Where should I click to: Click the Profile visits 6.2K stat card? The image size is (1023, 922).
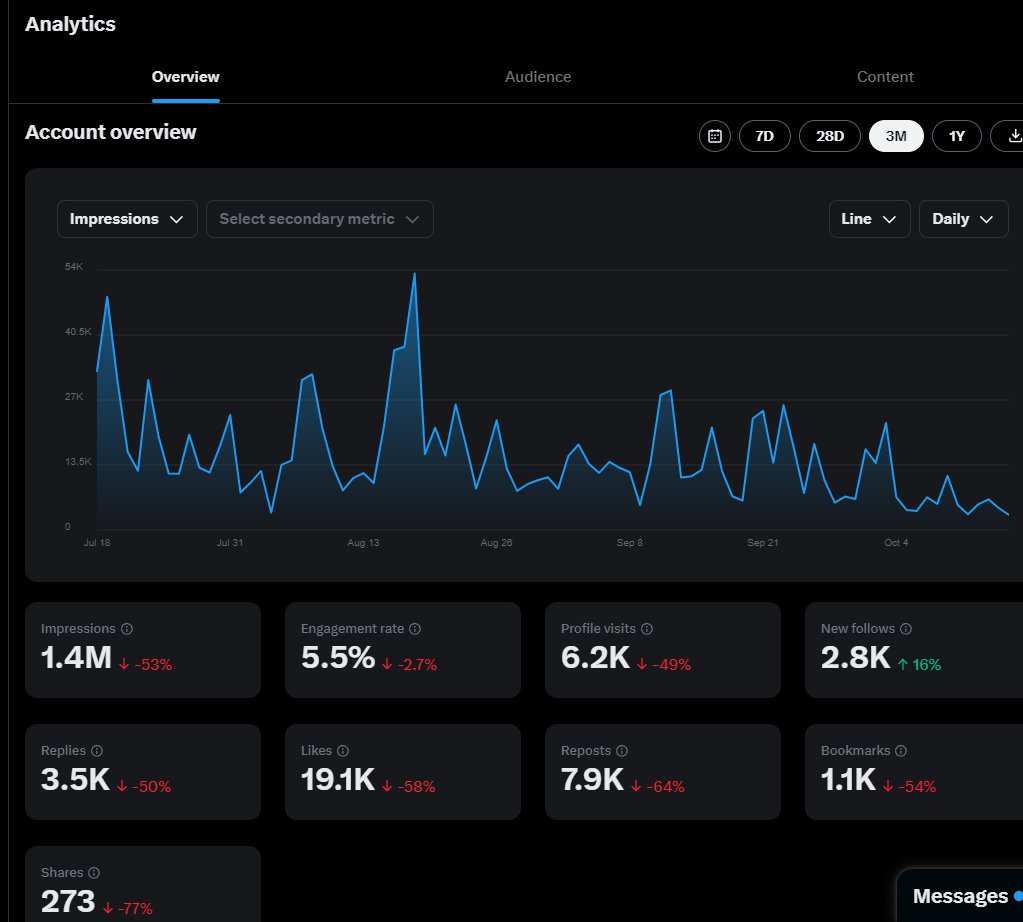pyautogui.click(x=663, y=650)
